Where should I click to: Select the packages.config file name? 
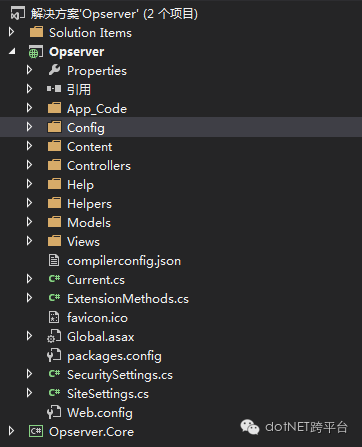[114, 356]
